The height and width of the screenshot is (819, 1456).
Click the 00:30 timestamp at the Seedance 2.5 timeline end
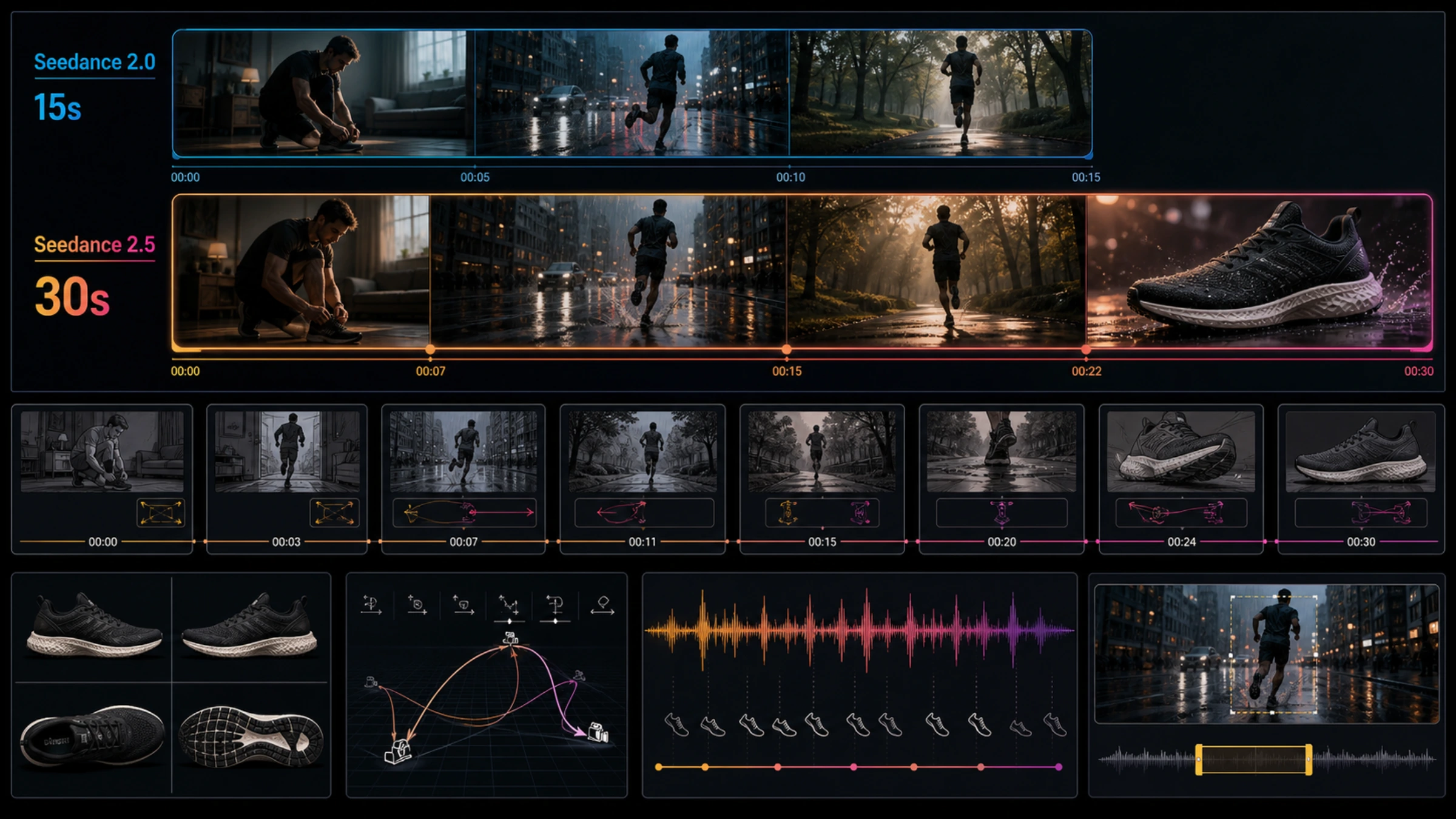pyautogui.click(x=1419, y=371)
